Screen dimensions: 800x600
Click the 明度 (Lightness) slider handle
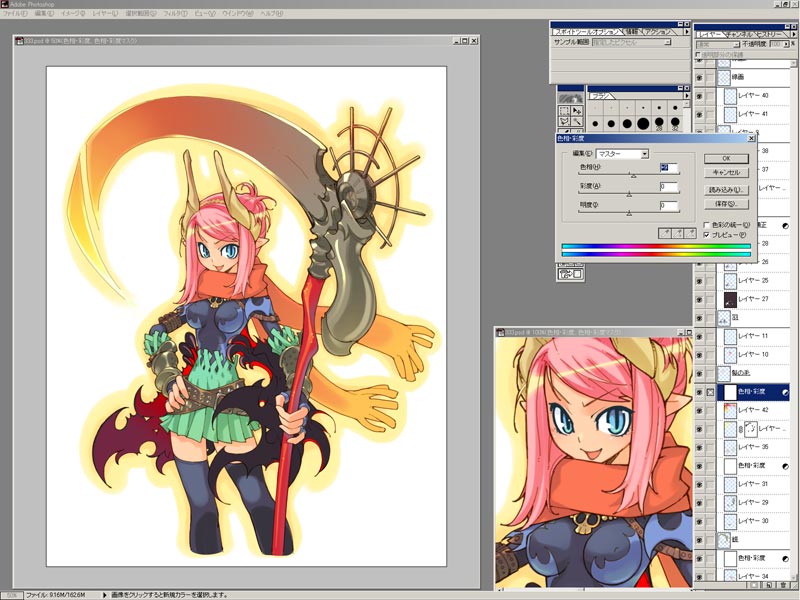pyautogui.click(x=629, y=213)
